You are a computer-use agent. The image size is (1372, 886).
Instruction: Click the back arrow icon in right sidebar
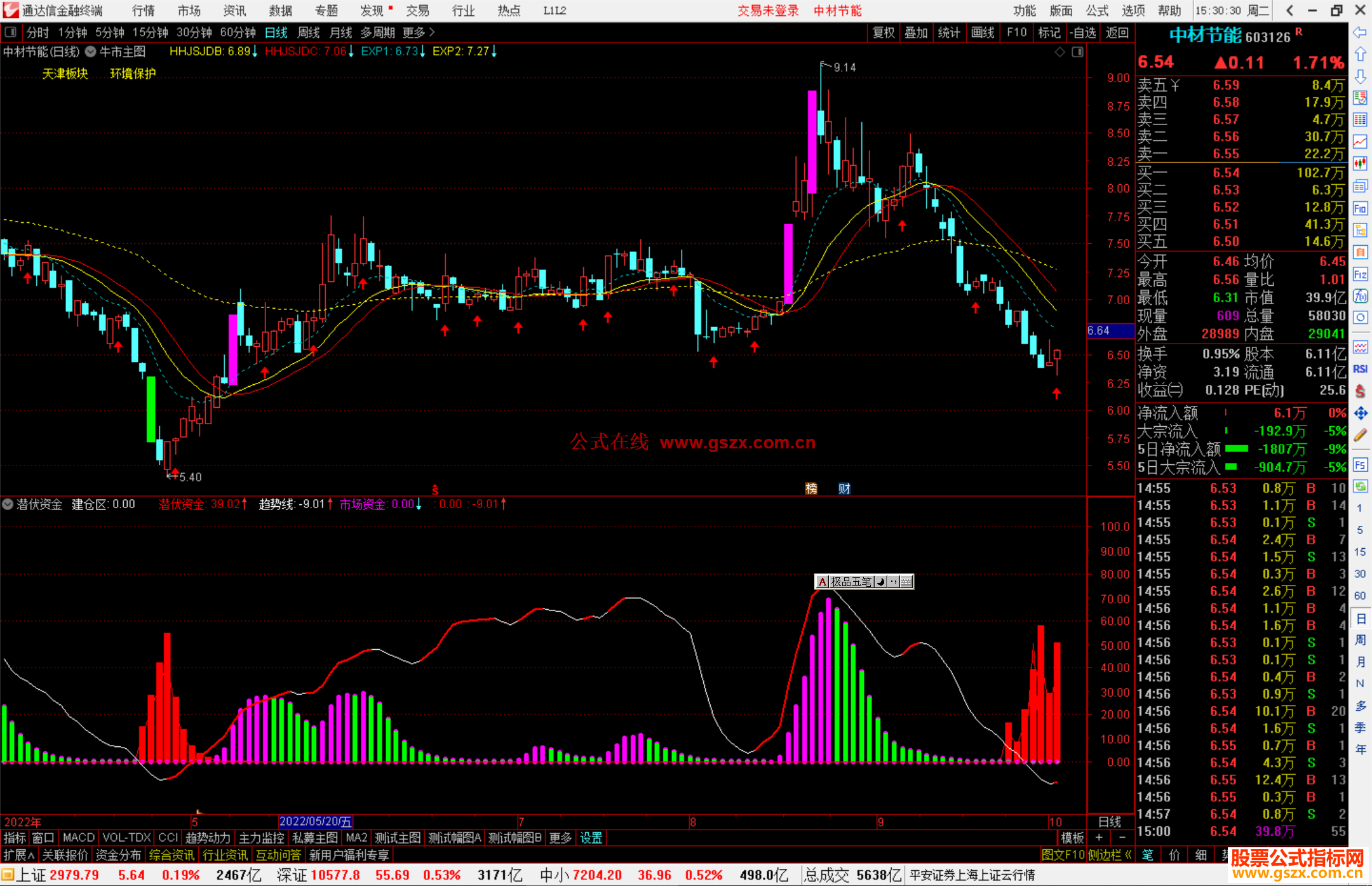tap(1360, 32)
